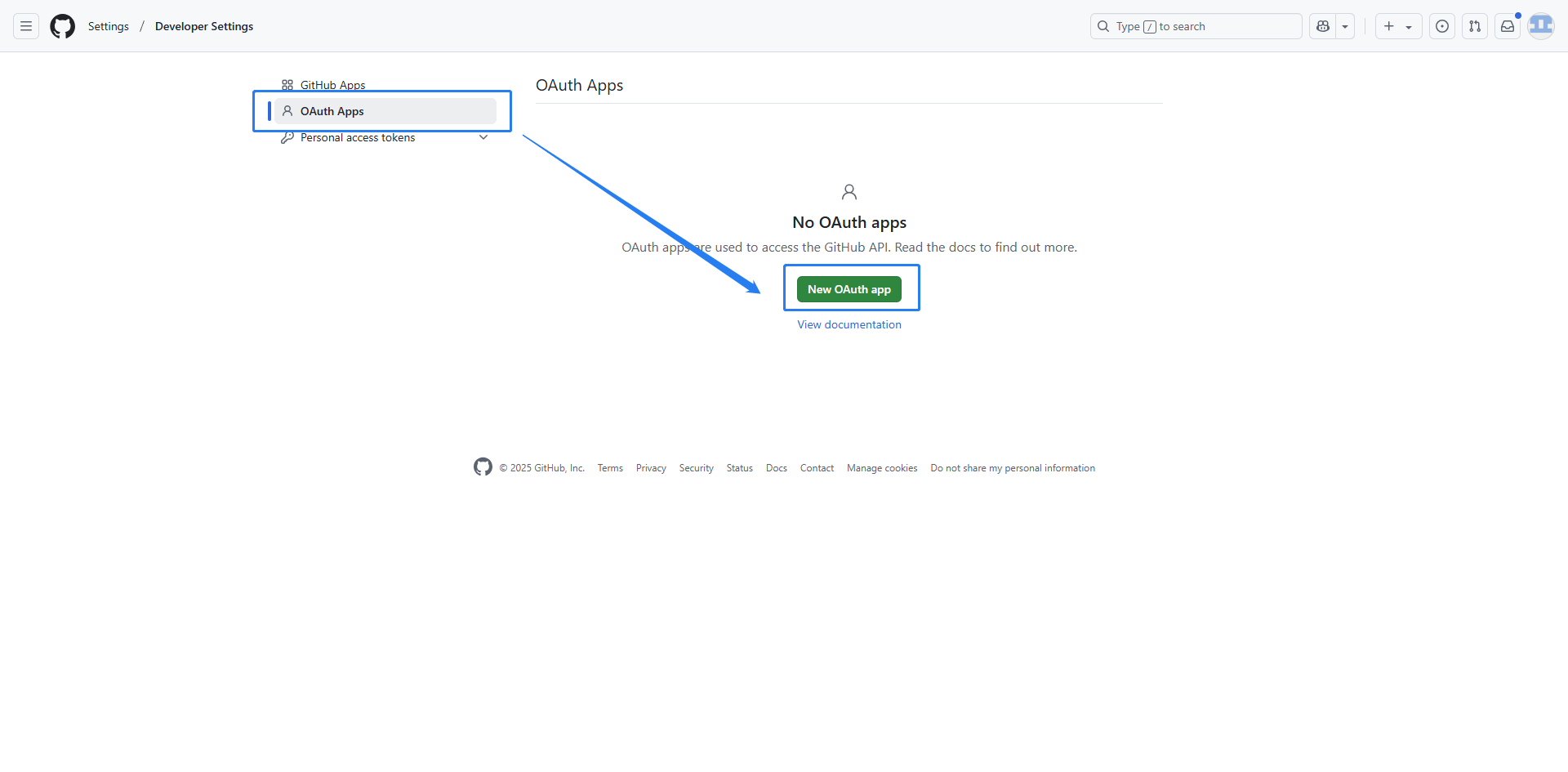This screenshot has height=772, width=1568.
Task: Open the hamburger navigation menu
Action: tap(26, 26)
